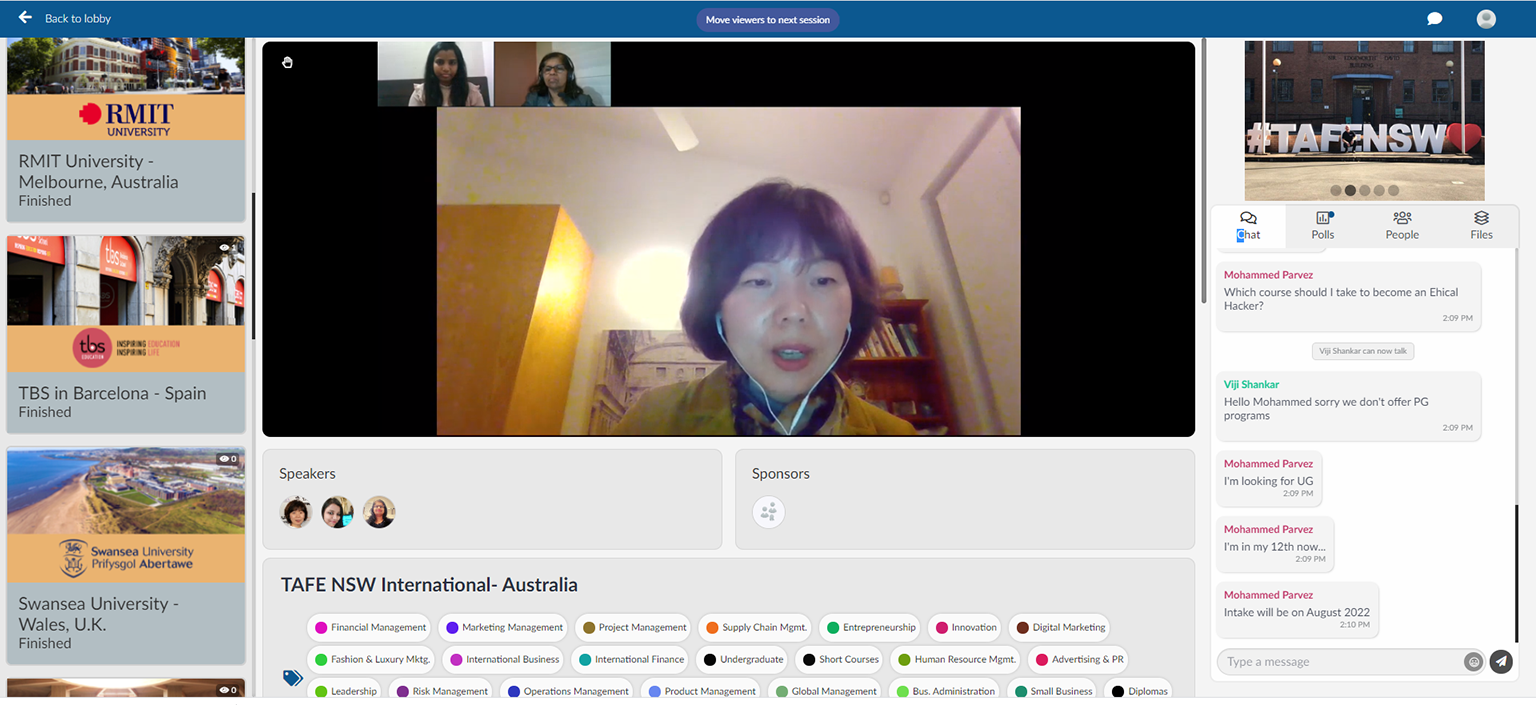Click the blue tag icon beside the topic list
This screenshot has width=1536, height=705.
pyautogui.click(x=293, y=677)
